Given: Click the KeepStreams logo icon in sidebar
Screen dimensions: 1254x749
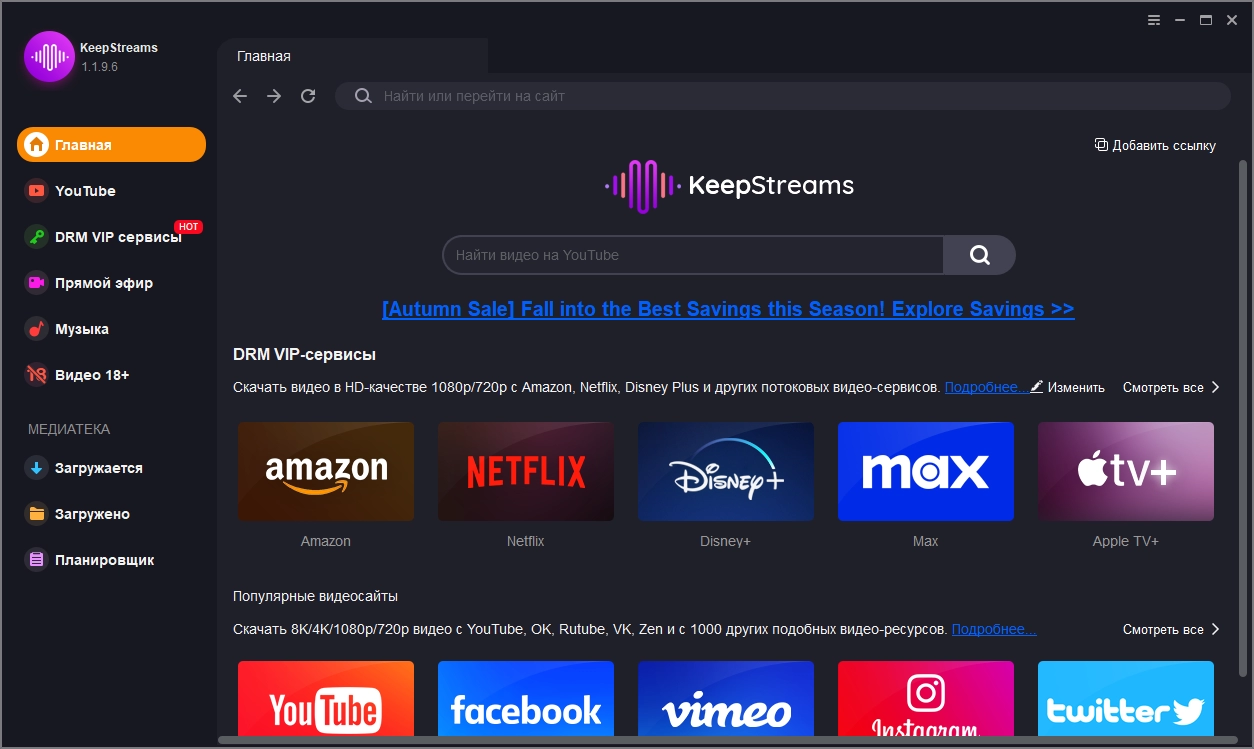Looking at the screenshot, I should click(x=49, y=57).
